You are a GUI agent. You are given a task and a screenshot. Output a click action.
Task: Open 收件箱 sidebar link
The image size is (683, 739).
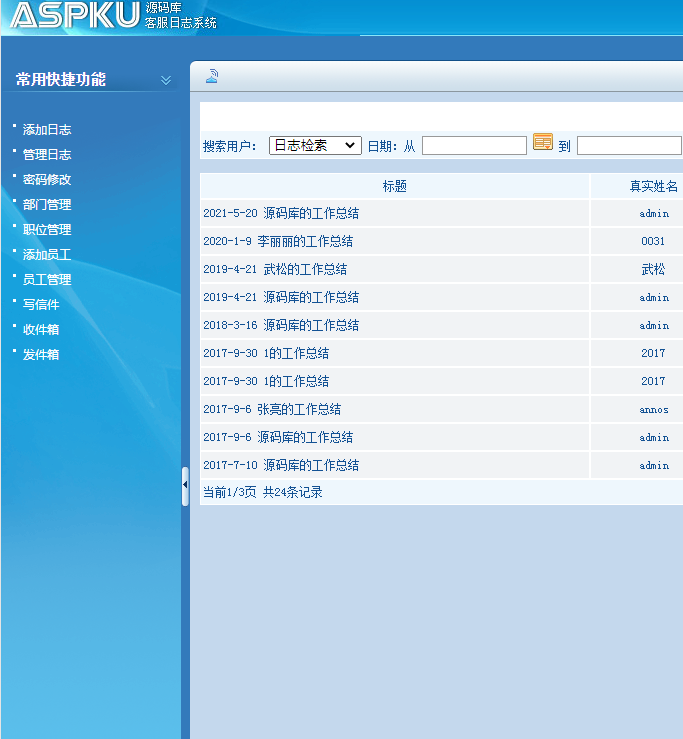[x=41, y=329]
